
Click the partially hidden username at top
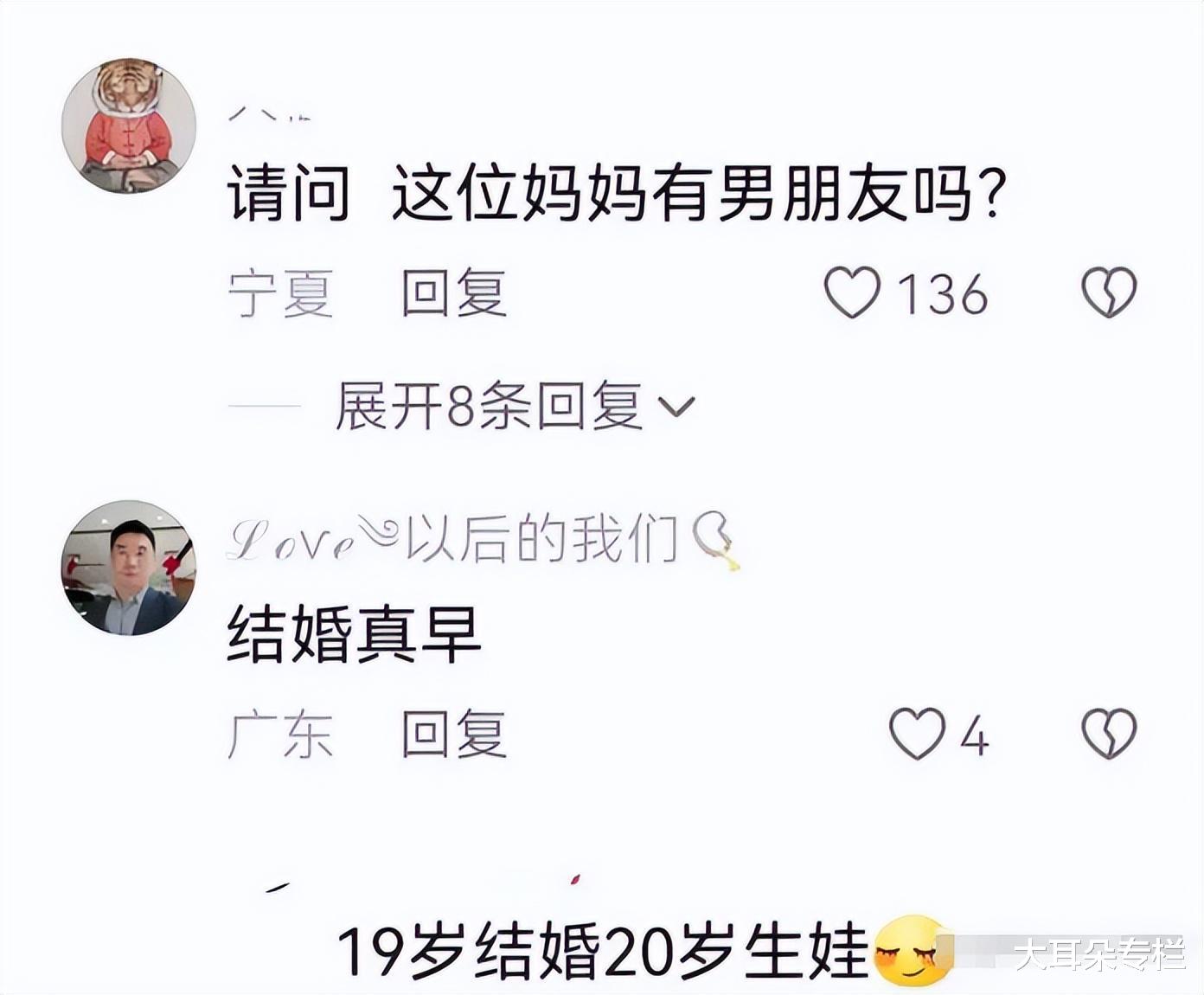[x=270, y=114]
